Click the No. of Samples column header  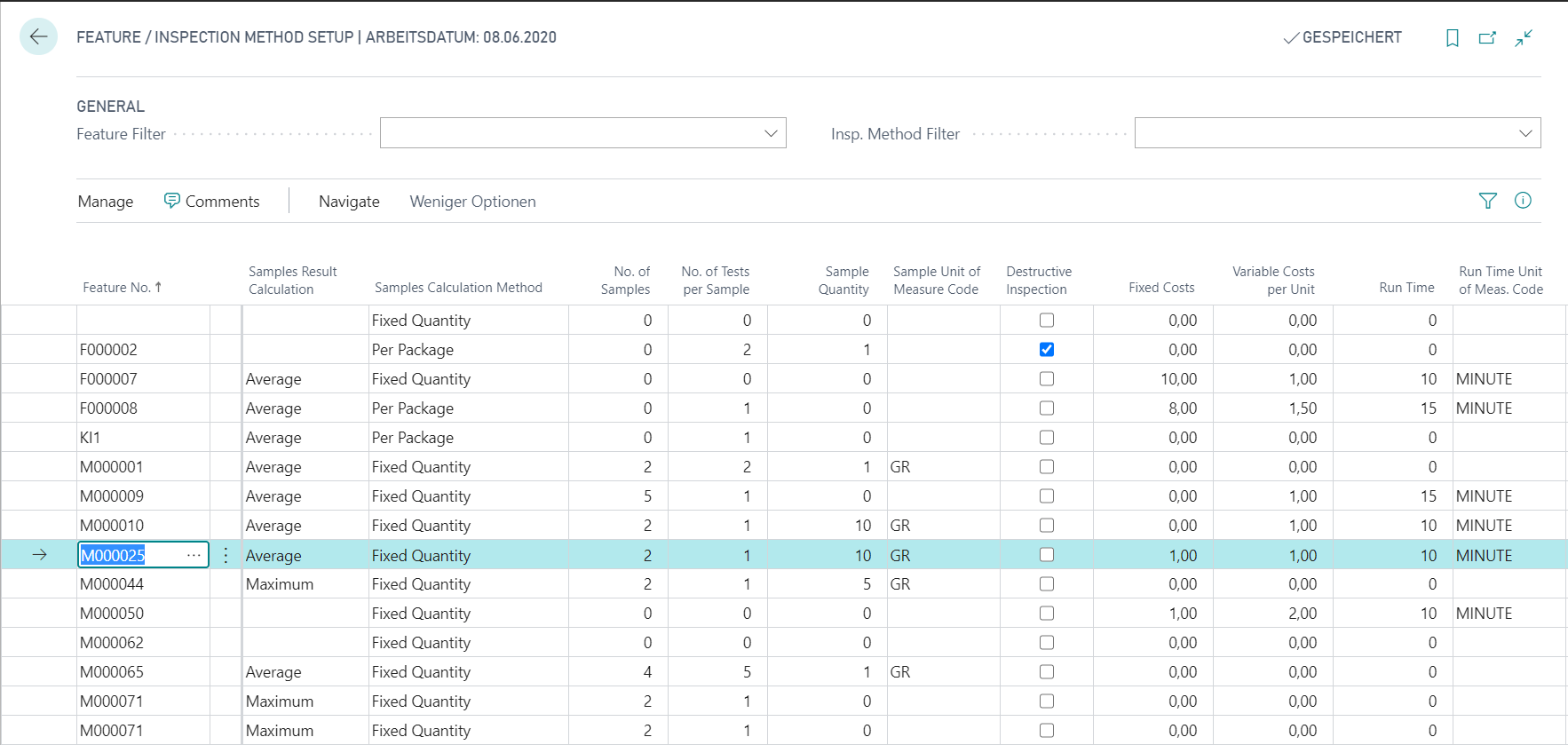[x=625, y=280]
